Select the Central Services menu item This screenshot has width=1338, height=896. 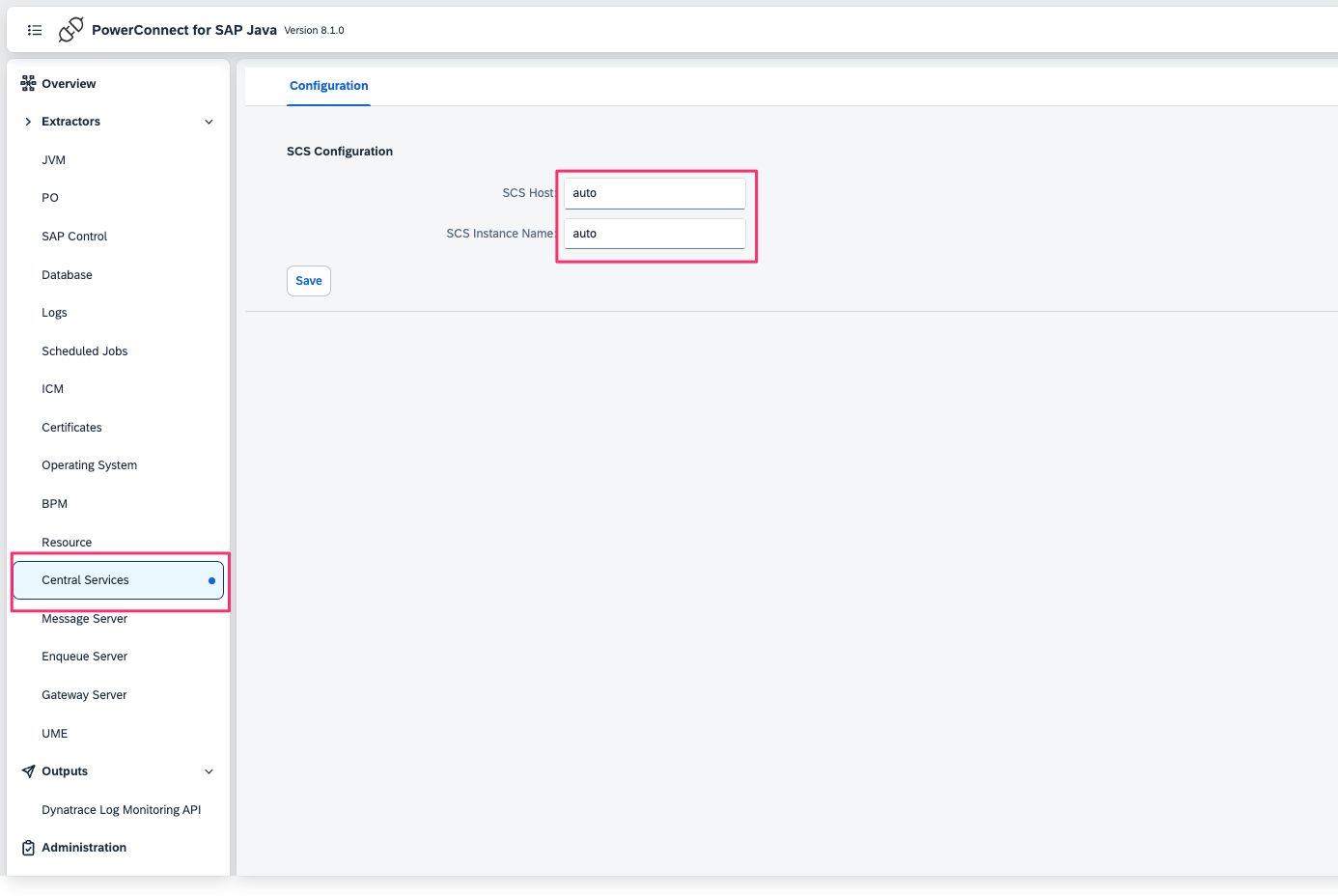click(85, 580)
